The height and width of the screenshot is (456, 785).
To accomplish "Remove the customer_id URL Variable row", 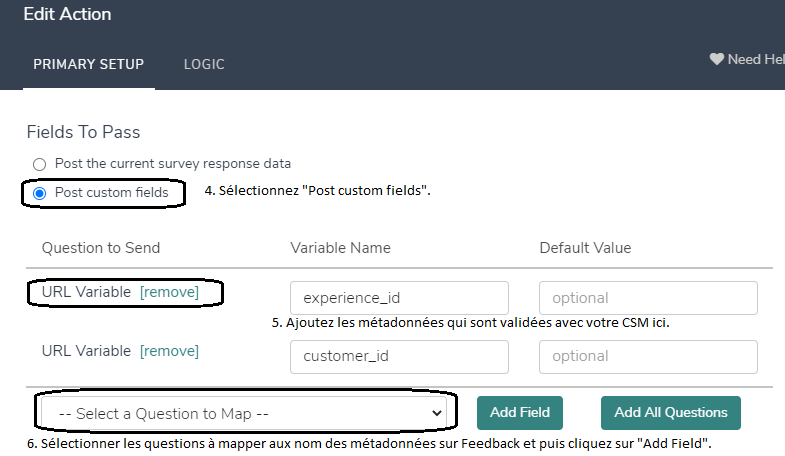I will coord(169,351).
